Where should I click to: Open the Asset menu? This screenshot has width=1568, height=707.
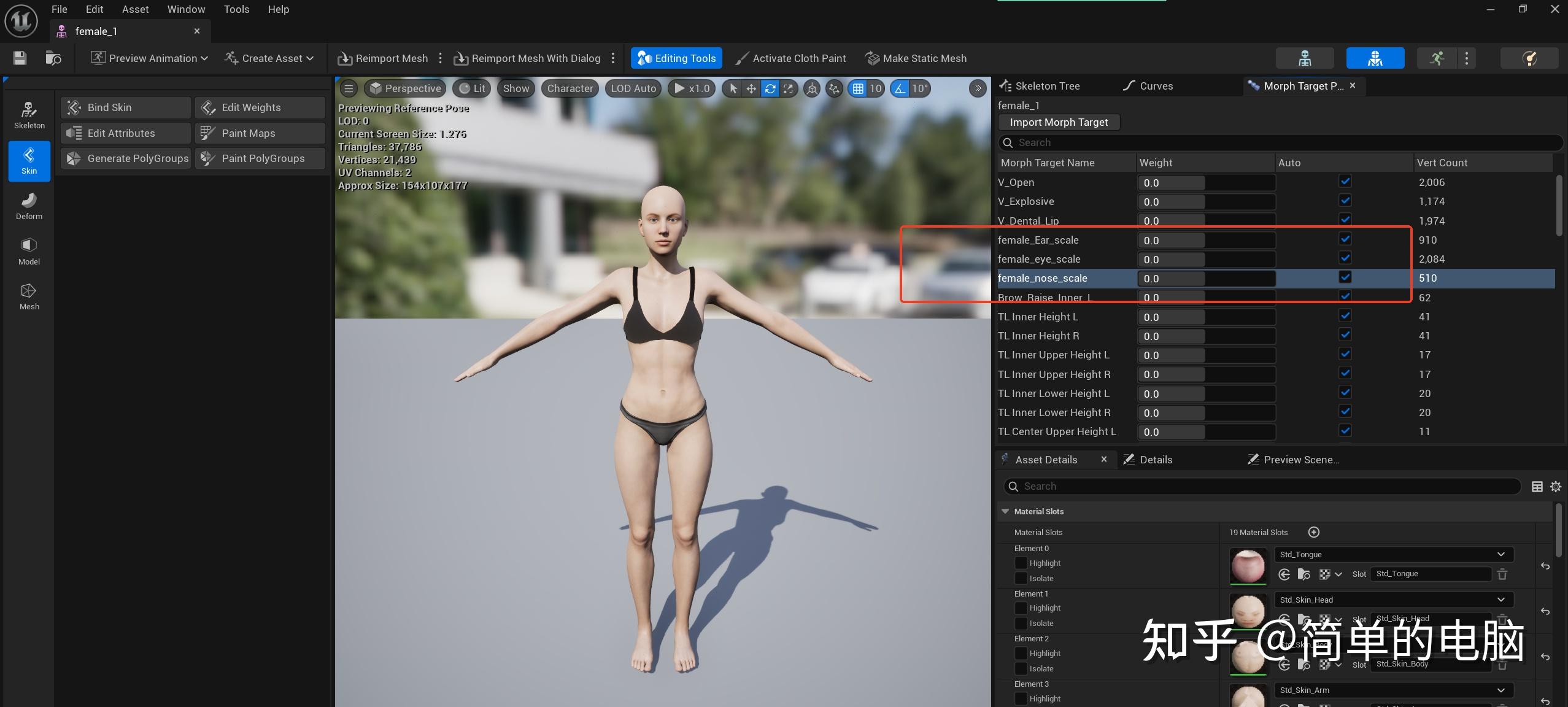pos(135,9)
